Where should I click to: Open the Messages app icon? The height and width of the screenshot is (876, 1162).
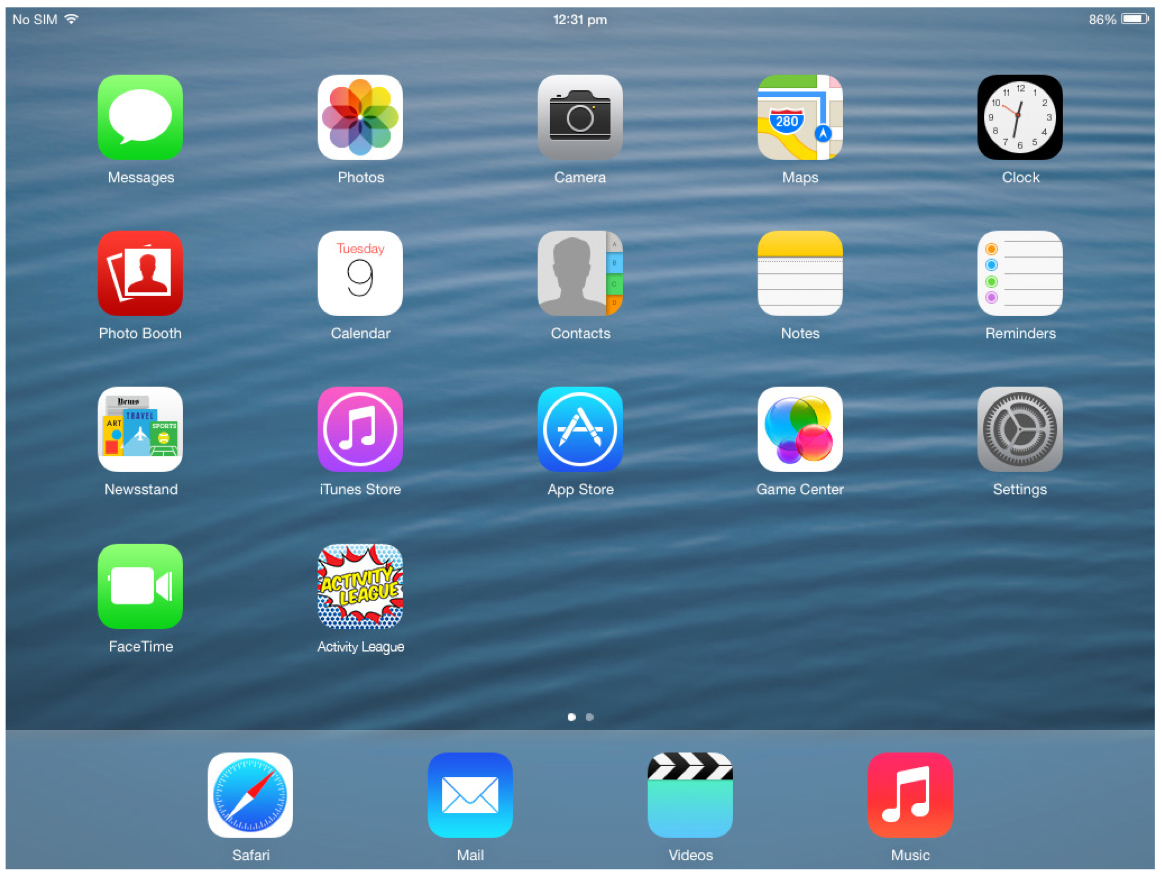(x=140, y=117)
